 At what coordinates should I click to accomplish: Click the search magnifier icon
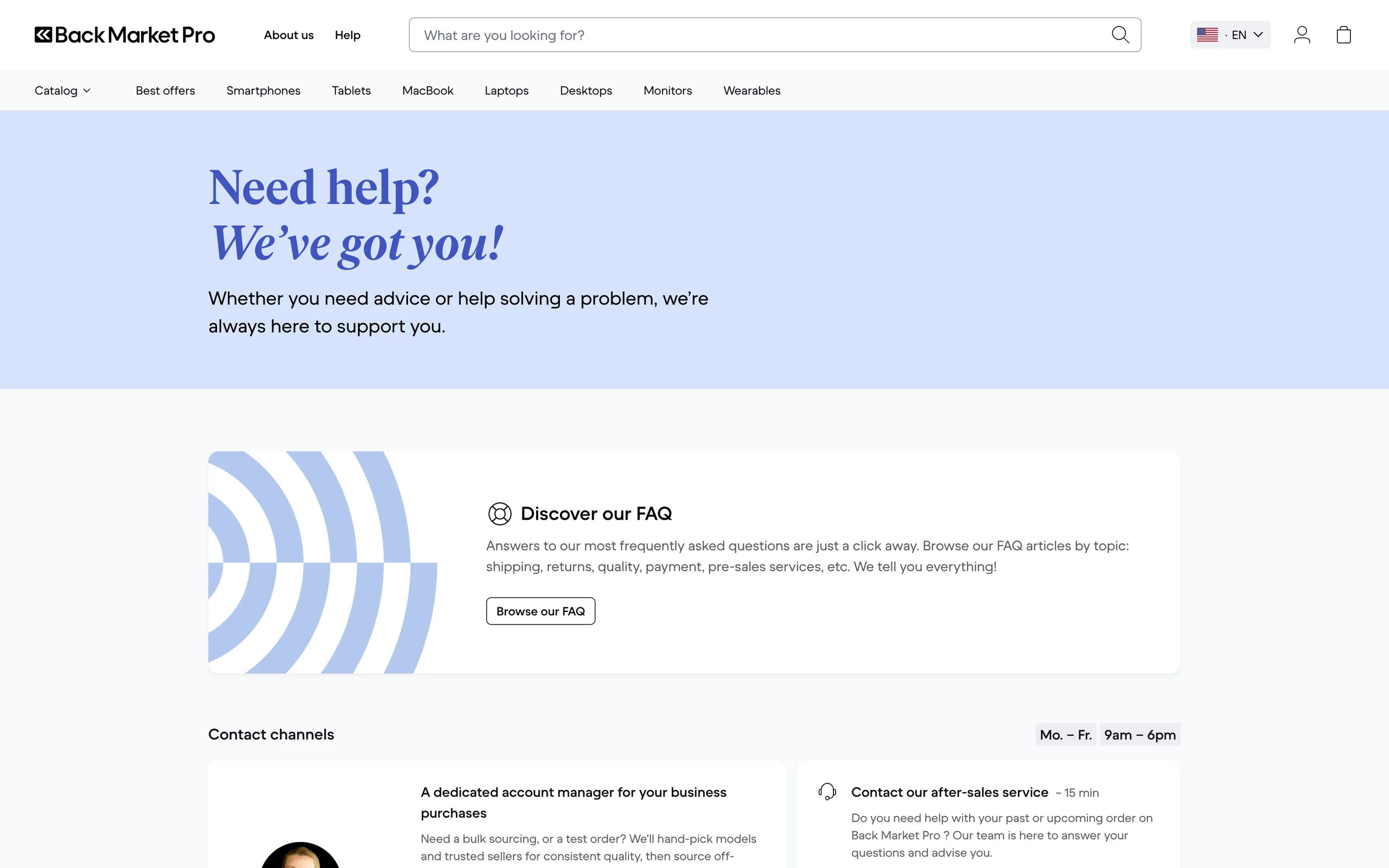pos(1120,35)
